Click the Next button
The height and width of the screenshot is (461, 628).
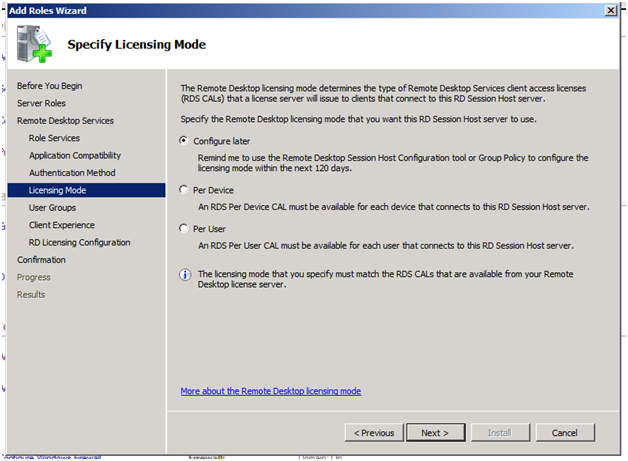click(x=436, y=433)
